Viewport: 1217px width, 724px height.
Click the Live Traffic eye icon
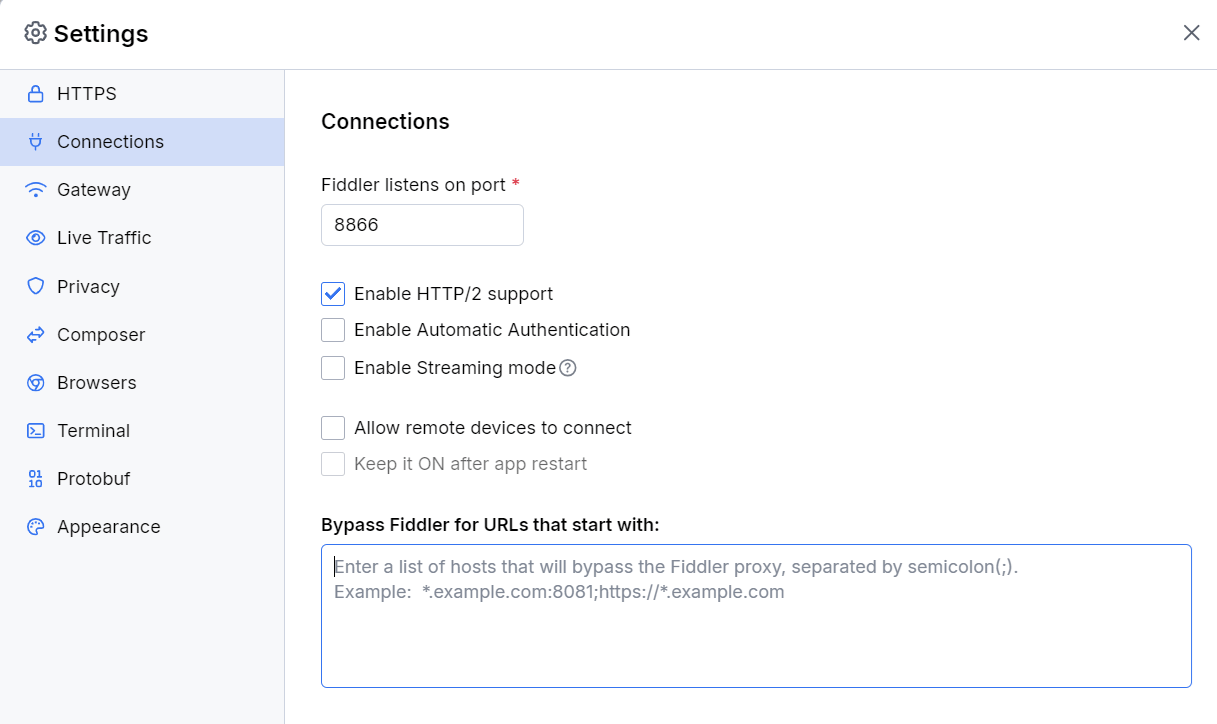tap(34, 237)
